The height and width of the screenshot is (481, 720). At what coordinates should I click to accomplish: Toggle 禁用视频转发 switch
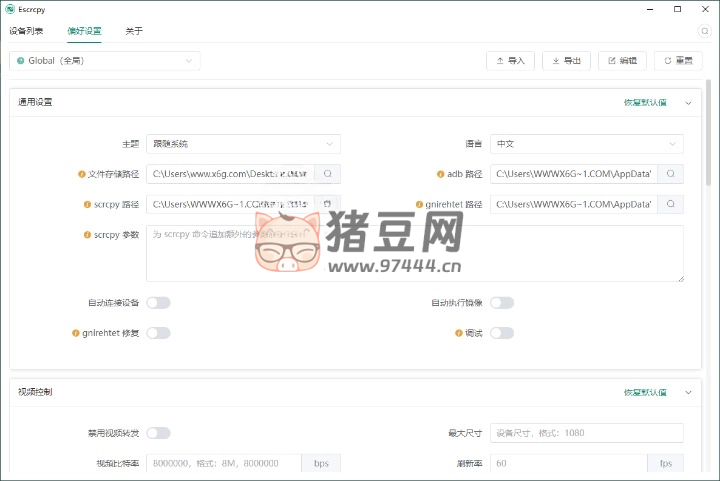click(158, 433)
